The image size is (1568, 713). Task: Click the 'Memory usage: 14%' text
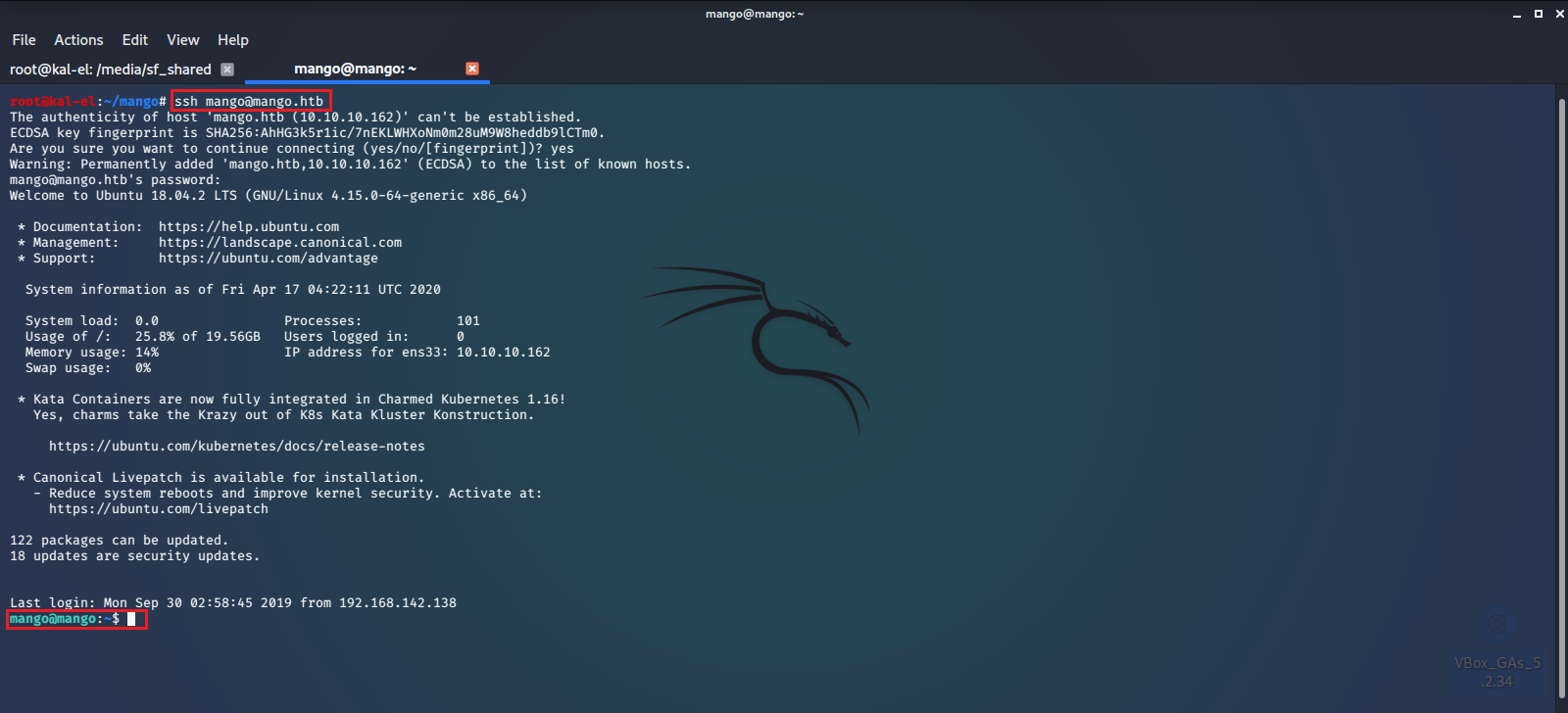click(92, 353)
